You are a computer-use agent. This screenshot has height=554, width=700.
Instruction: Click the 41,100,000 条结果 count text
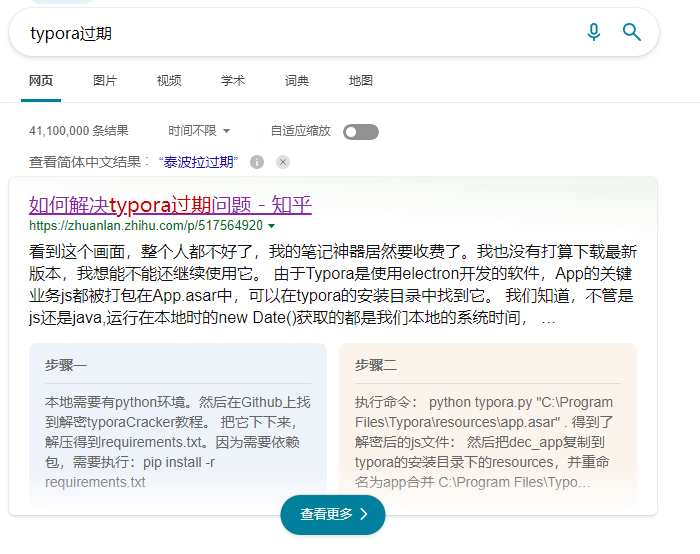tap(79, 131)
